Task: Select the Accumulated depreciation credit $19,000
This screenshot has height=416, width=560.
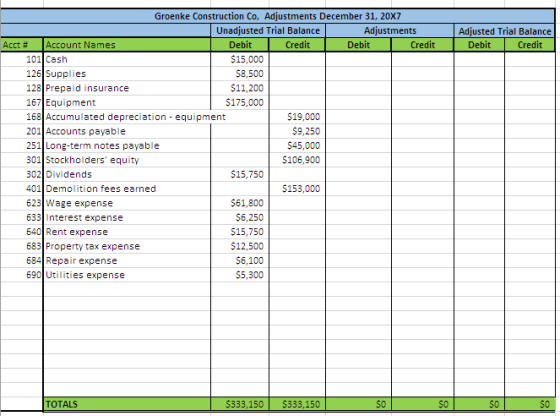Action: 297,117
